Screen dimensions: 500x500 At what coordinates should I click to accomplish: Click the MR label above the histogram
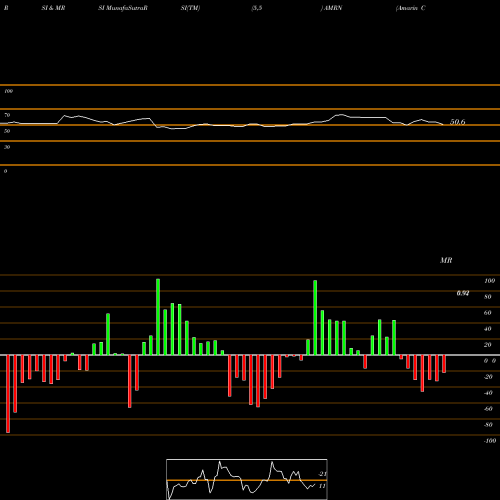pos(446,260)
